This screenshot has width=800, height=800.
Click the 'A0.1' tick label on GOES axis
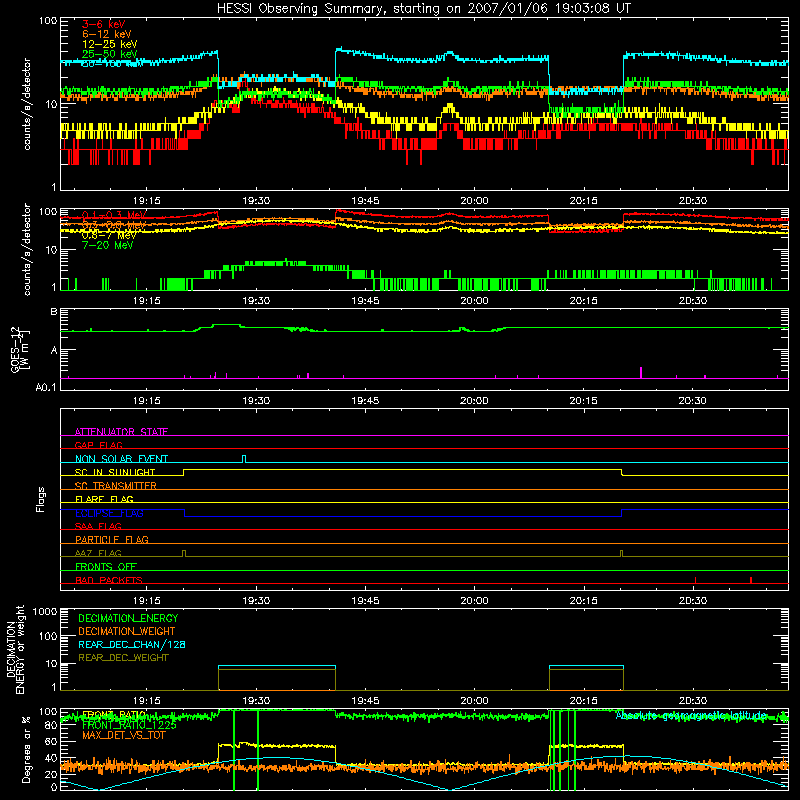[x=46, y=387]
